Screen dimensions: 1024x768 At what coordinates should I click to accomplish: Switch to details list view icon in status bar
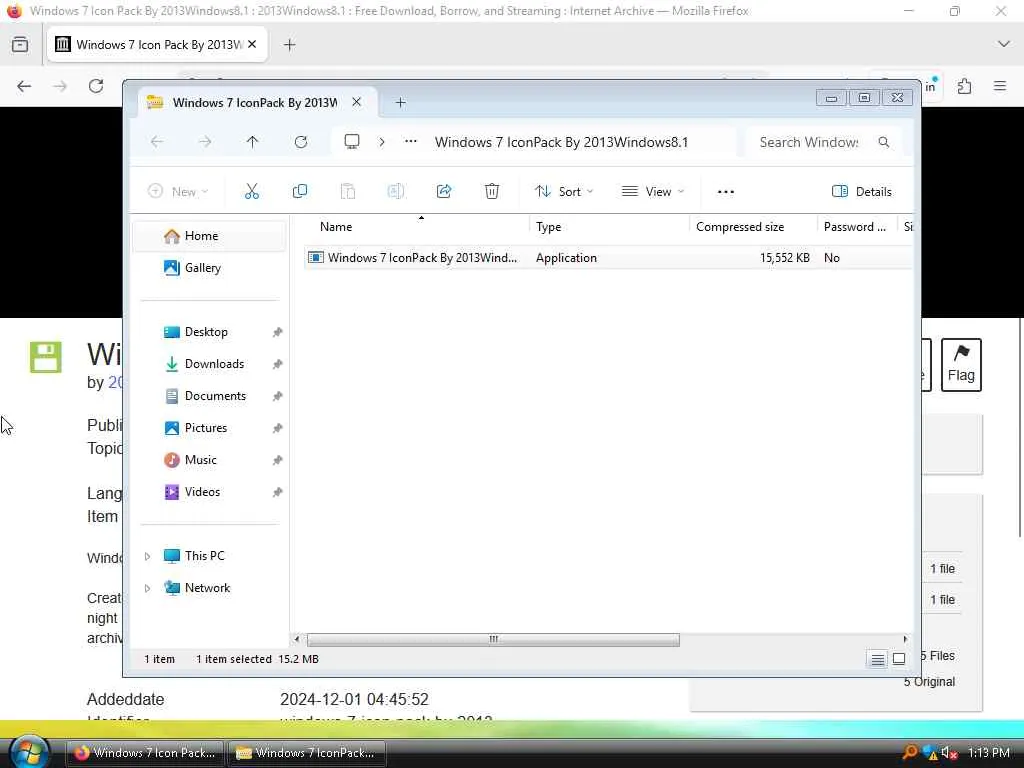point(878,660)
